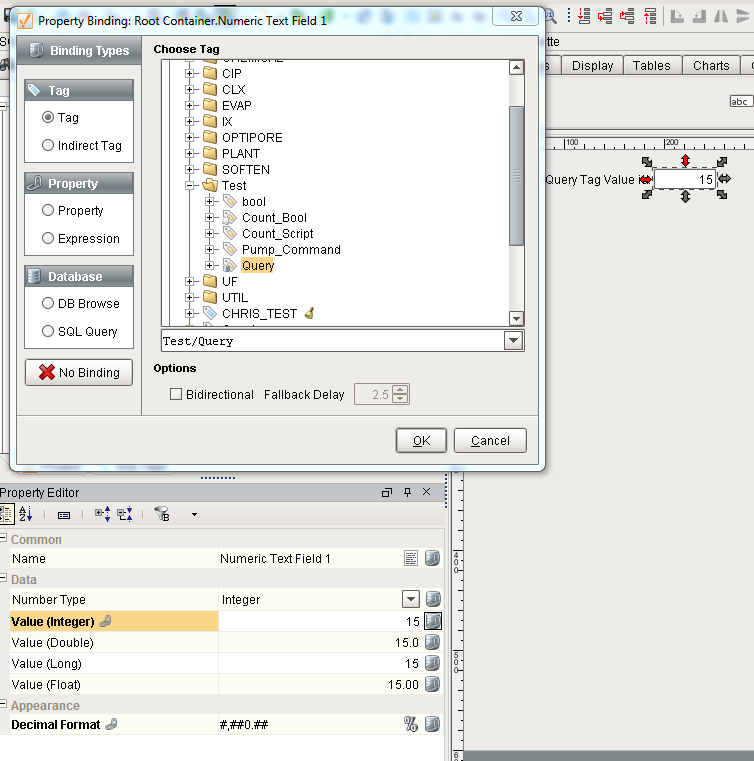Open binding icon for Value (Long)
Viewport: 754px width, 761px height.
click(x=432, y=663)
